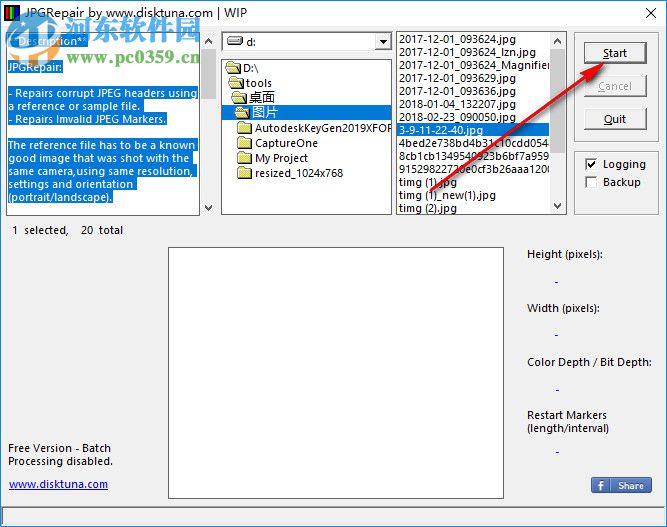Viewport: 667px width, 527px height.
Task: Click the My Project folder icon
Action: pyautogui.click(x=244, y=158)
